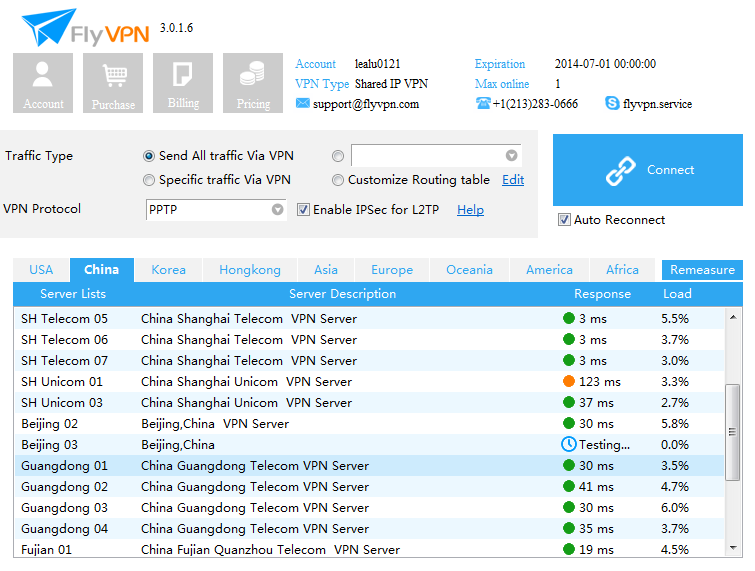Click green status dot for Guangdong 03
Viewport: 755px width, 571px height.
coord(569,507)
